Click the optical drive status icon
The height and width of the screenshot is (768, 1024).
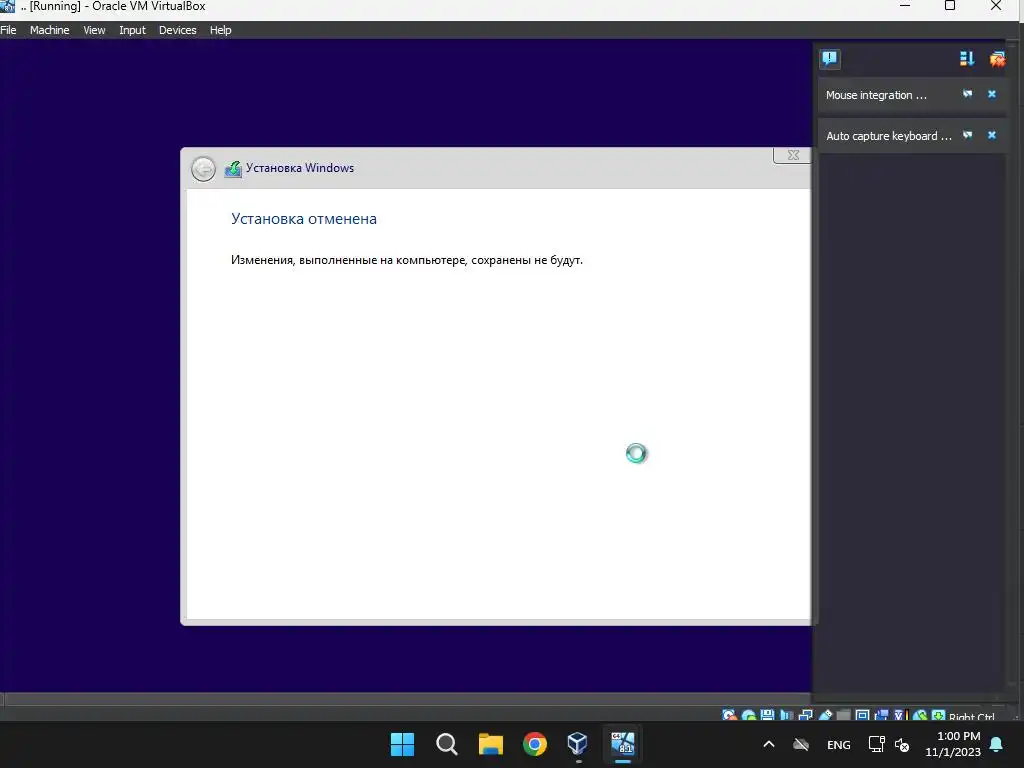pyautogui.click(x=748, y=714)
